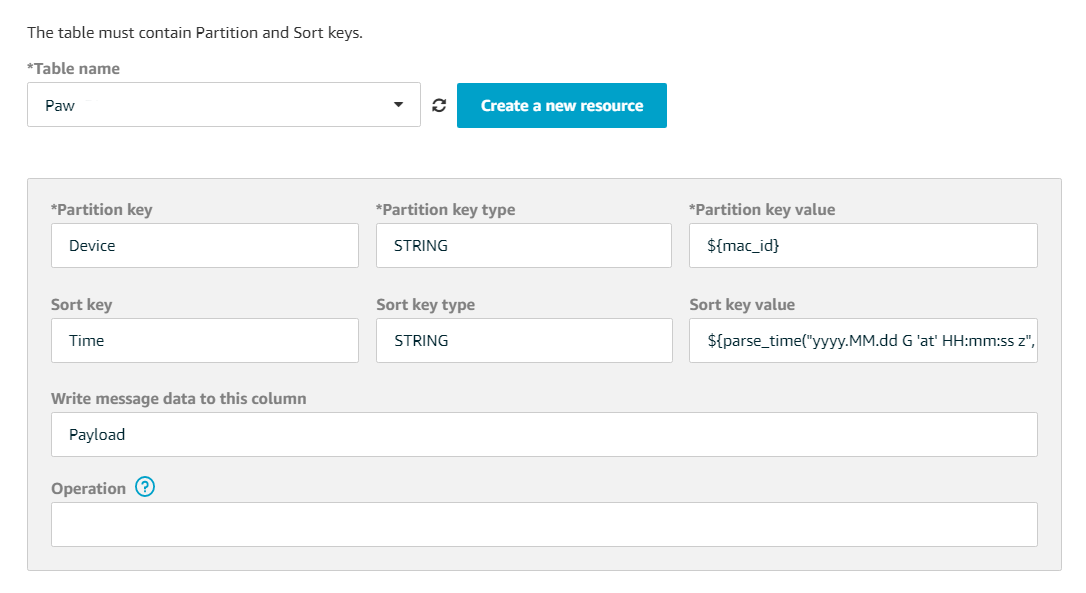1086x593 pixels.
Task: Click the Sort key value parse_time field
Action: click(863, 340)
